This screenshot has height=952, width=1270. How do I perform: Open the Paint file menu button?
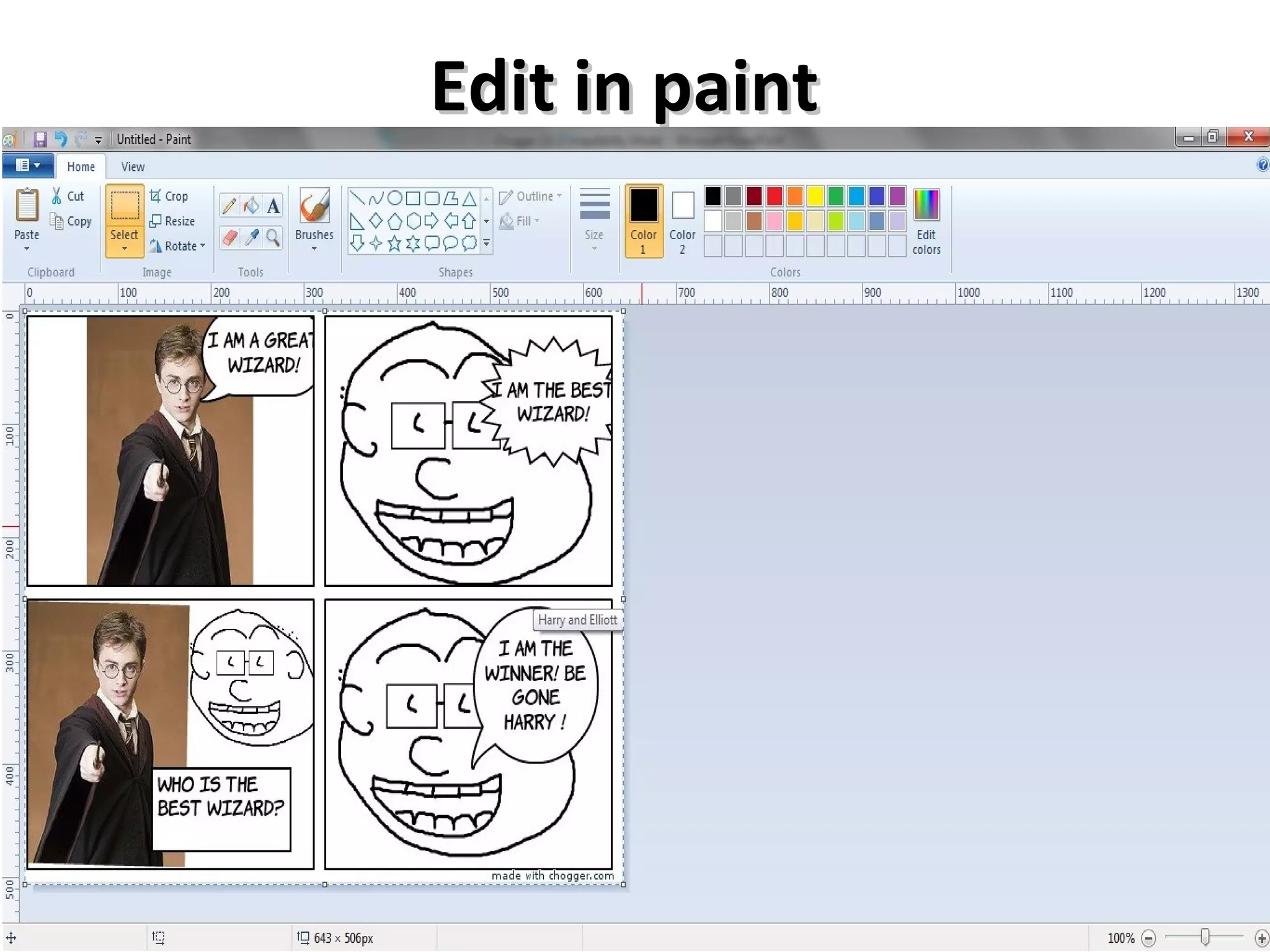28,165
